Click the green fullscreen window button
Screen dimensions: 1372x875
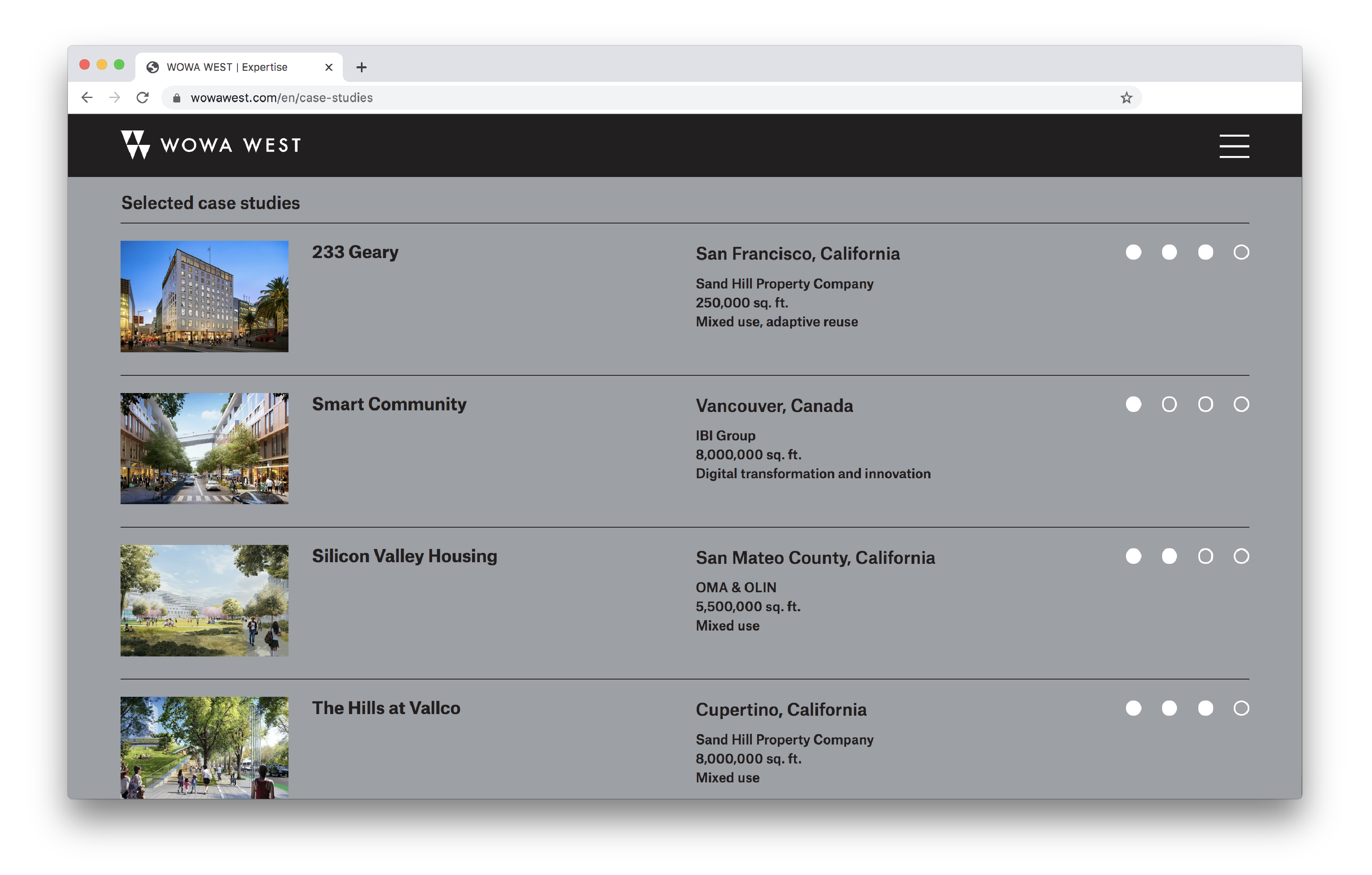click(x=119, y=65)
